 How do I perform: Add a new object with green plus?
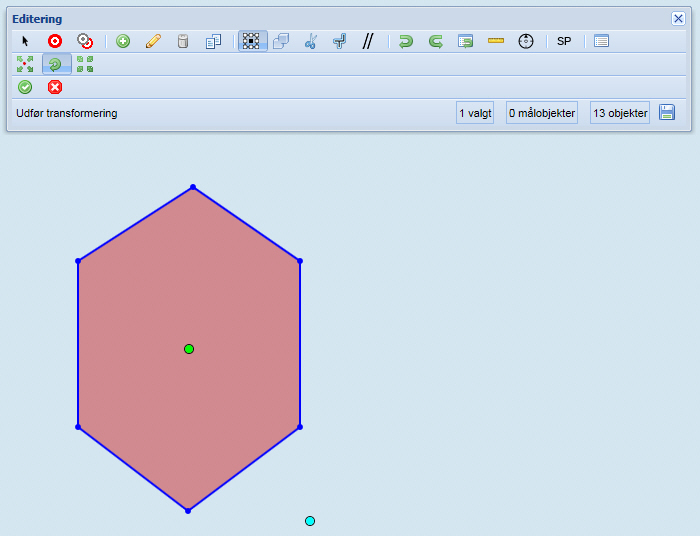123,42
